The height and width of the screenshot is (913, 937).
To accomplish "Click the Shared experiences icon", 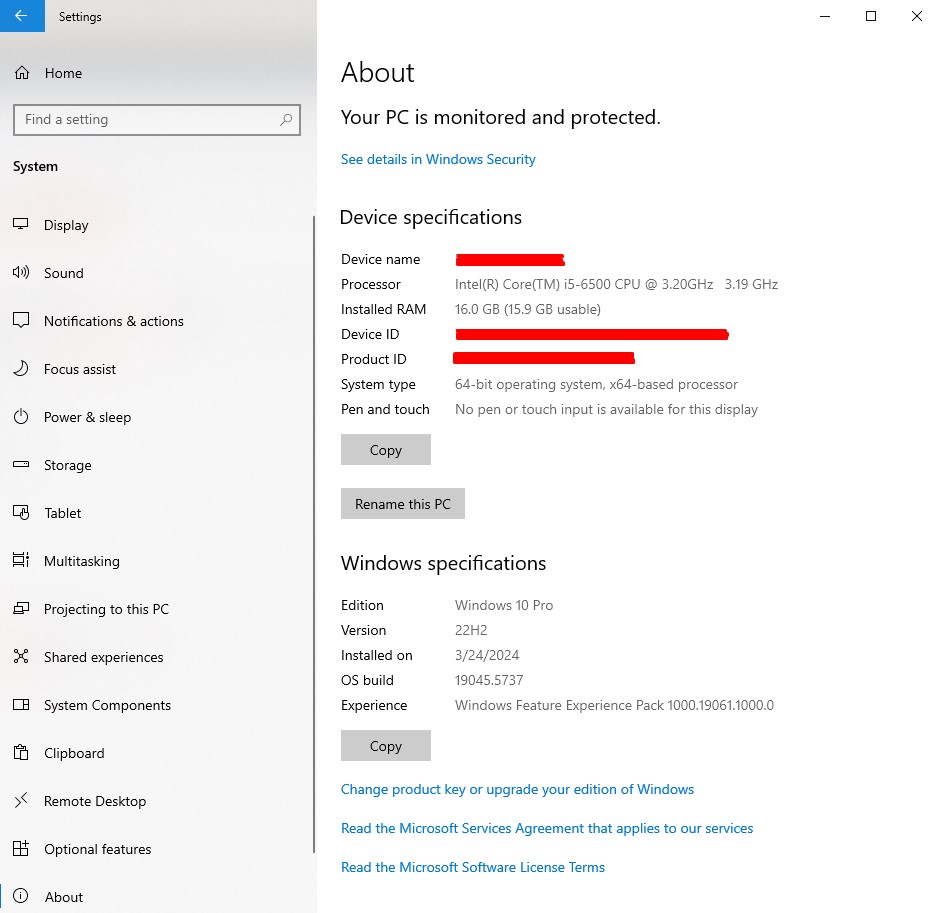I will click(21, 656).
